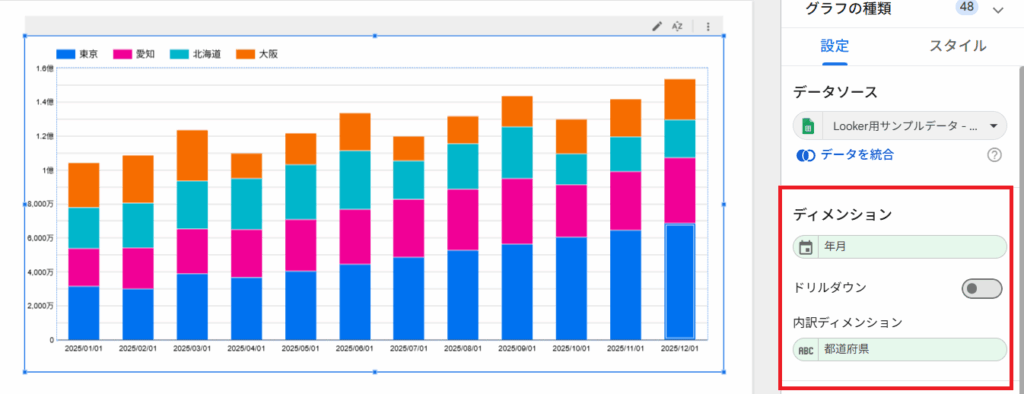
Task: Click the data blend icon
Action: coord(805,156)
